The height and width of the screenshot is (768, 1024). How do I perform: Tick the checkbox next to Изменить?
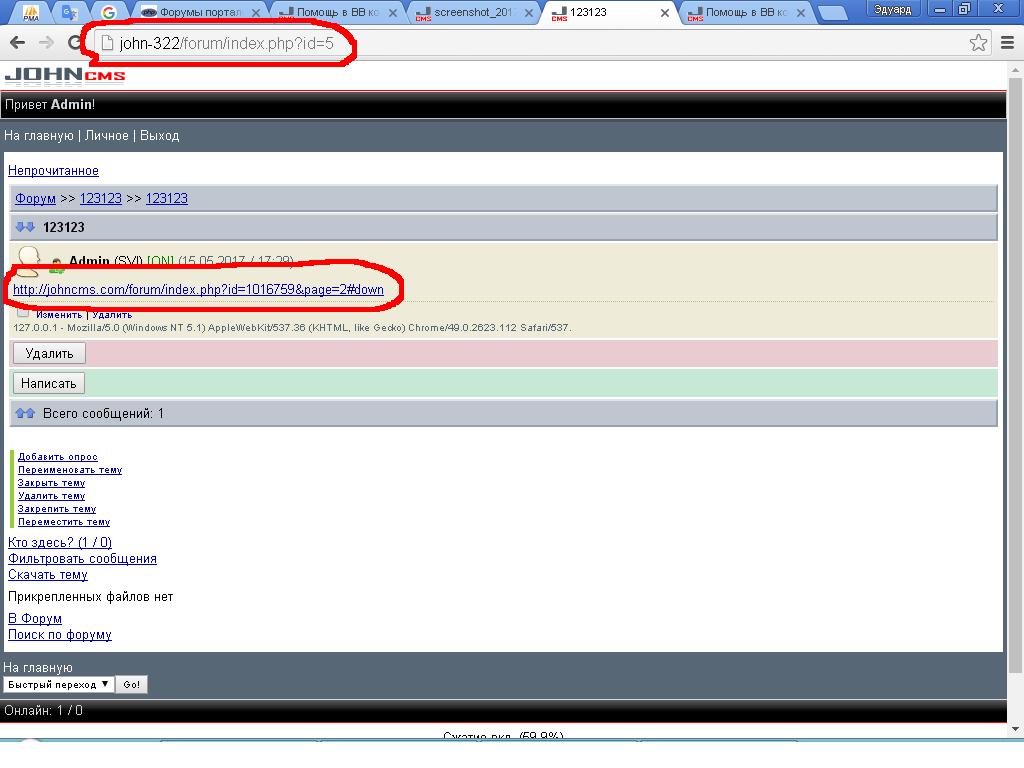(23, 312)
